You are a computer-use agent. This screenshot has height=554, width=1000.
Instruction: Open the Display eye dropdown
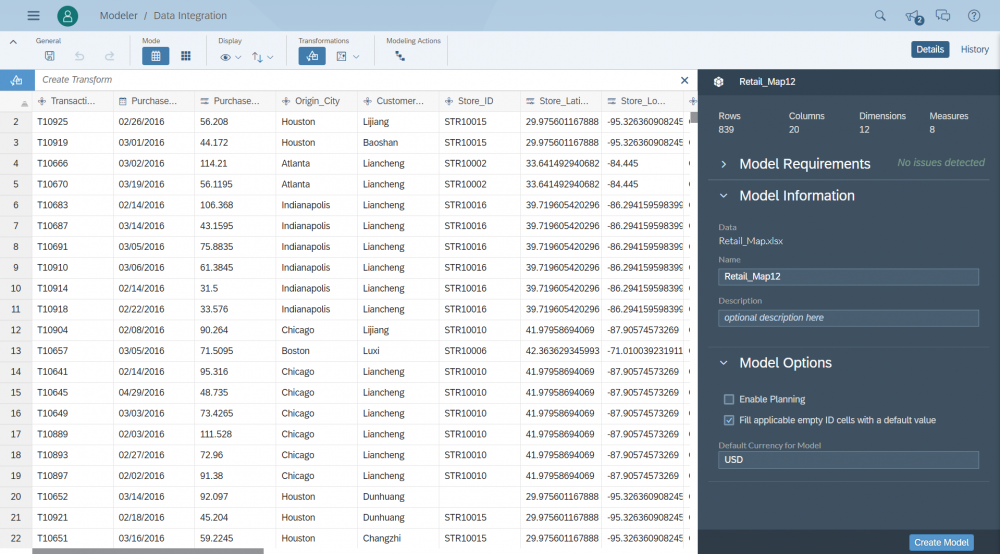pos(231,57)
